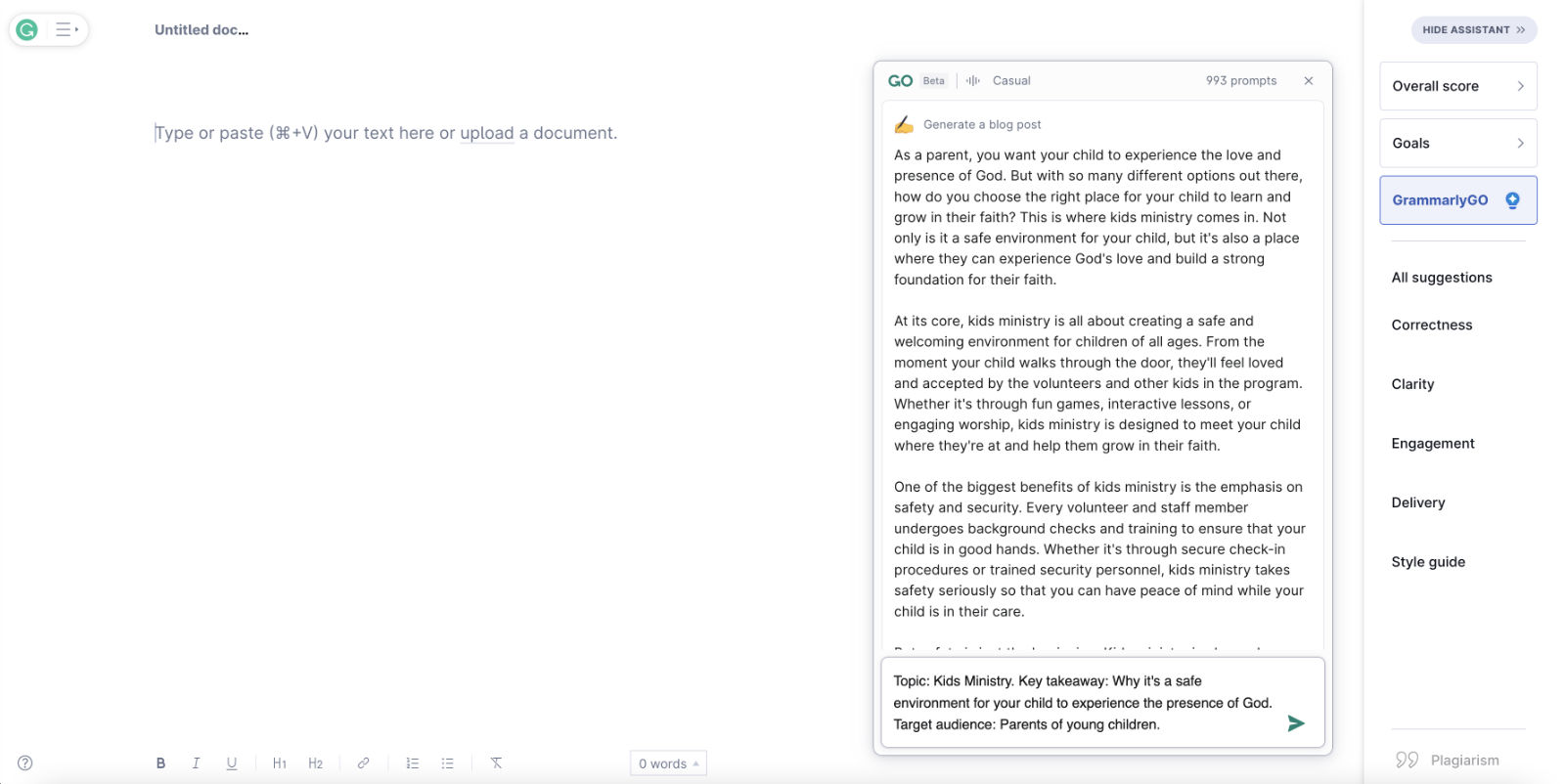The height and width of the screenshot is (784, 1565).
Task: Apply italic formatting icon
Action: pos(196,763)
